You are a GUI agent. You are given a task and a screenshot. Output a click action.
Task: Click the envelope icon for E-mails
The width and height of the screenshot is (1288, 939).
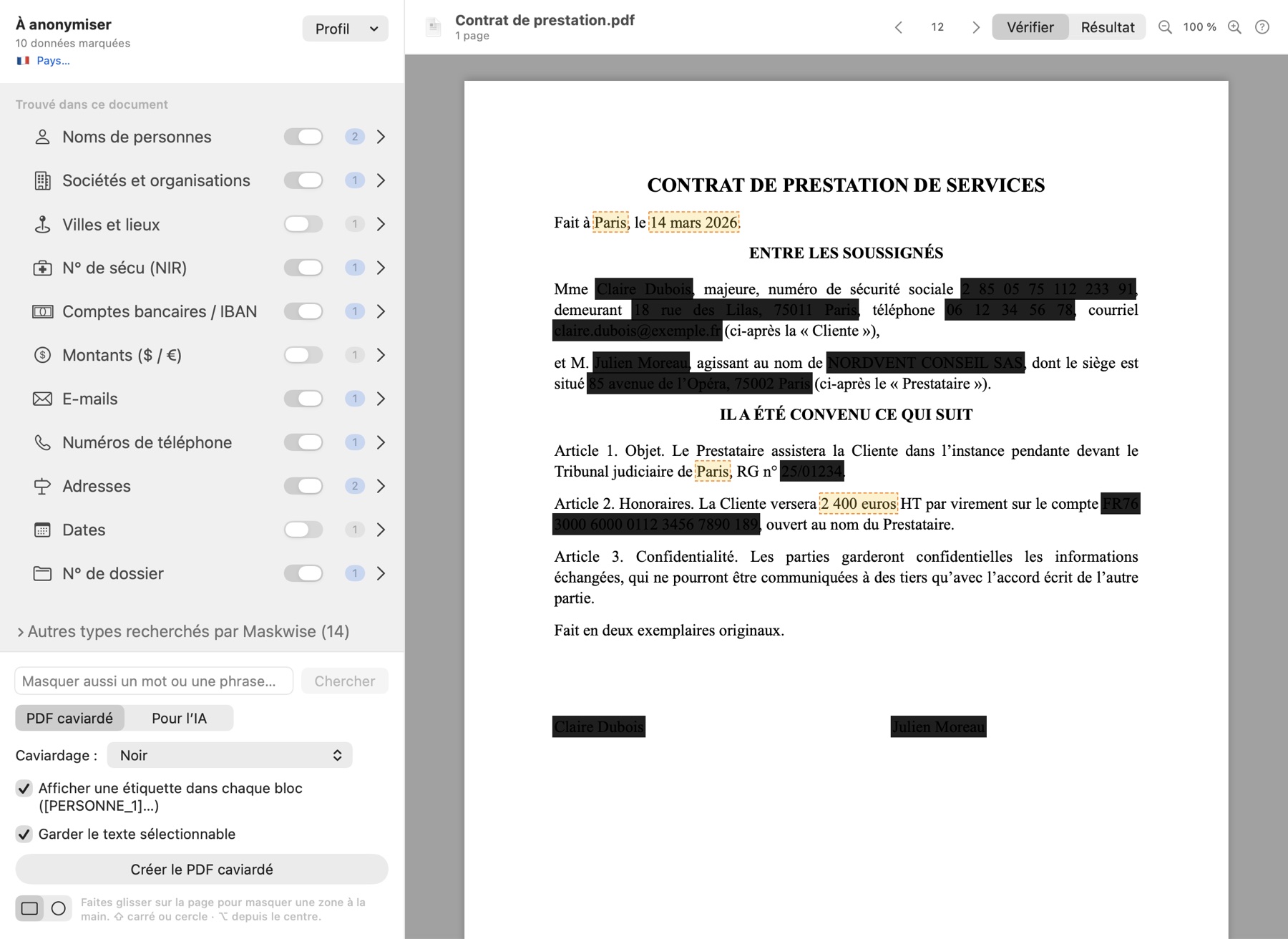pos(42,399)
